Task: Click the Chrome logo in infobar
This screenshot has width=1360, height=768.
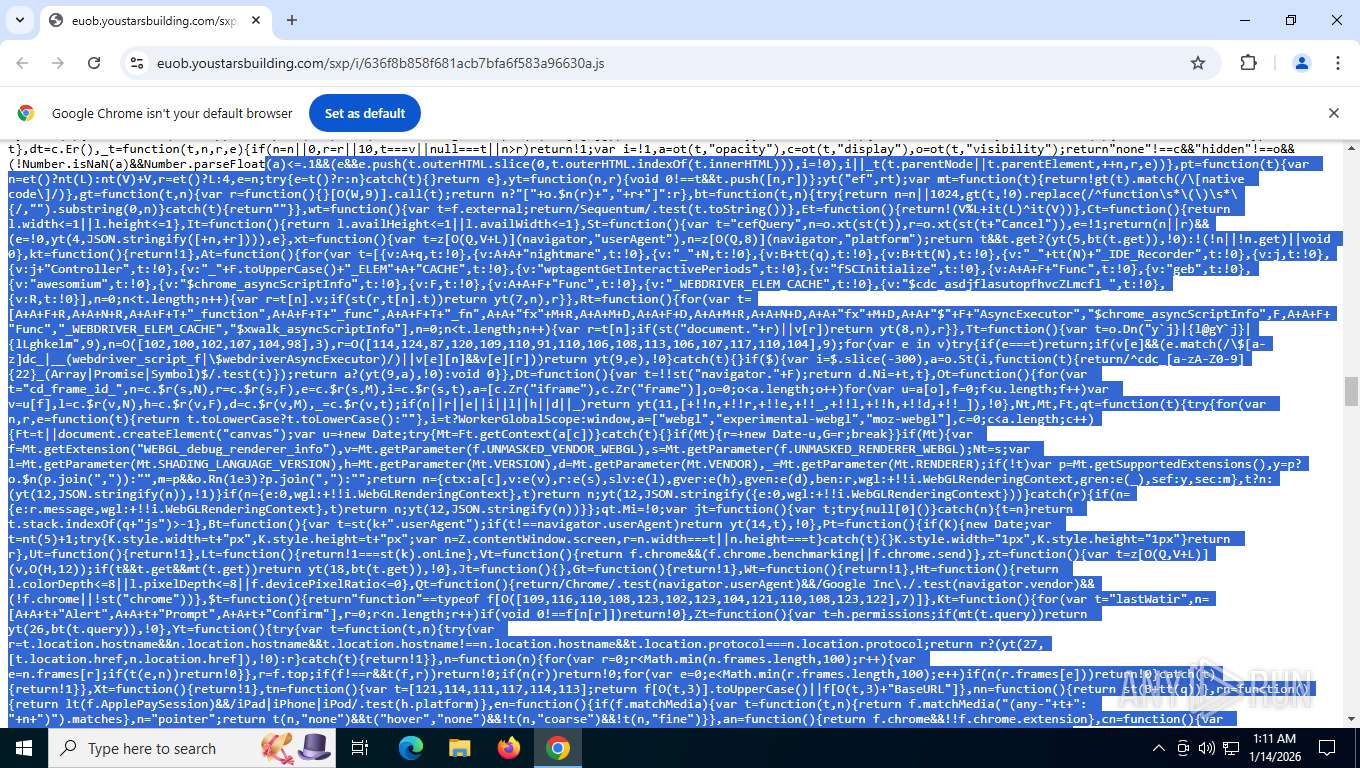Action: [x=26, y=113]
